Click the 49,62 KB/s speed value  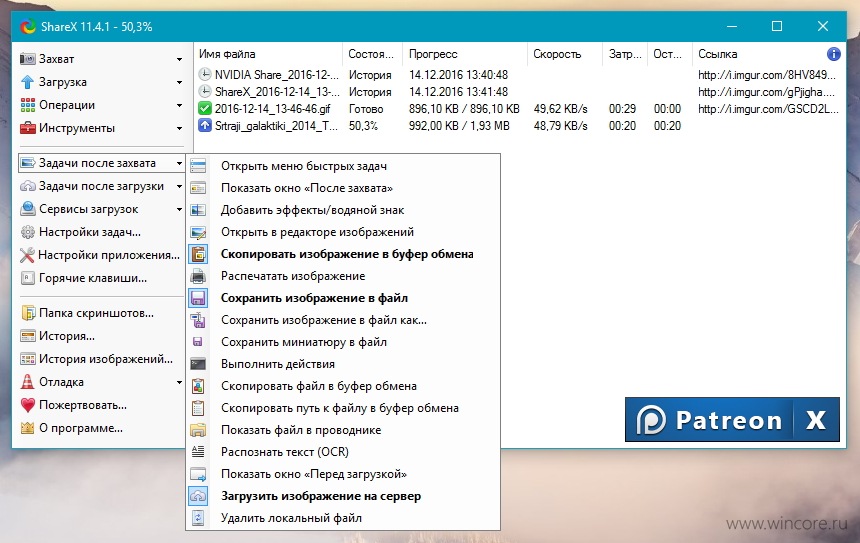[x=561, y=109]
